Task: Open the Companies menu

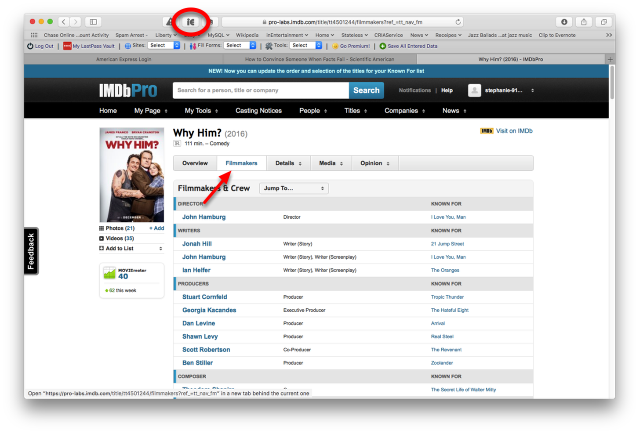Action: pyautogui.click(x=404, y=111)
